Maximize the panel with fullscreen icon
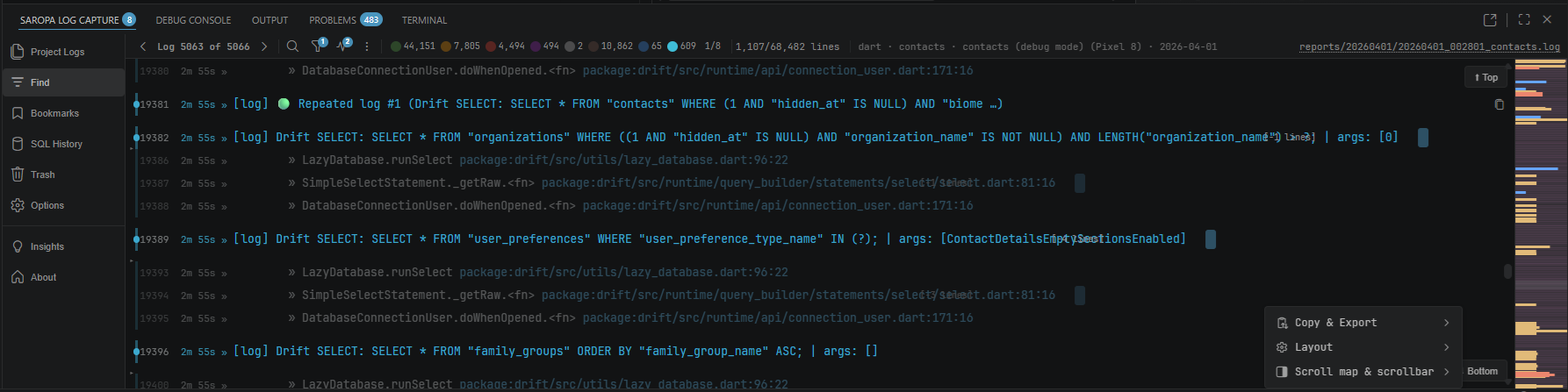Screen dimensions: 1568x392 (x=1524, y=19)
